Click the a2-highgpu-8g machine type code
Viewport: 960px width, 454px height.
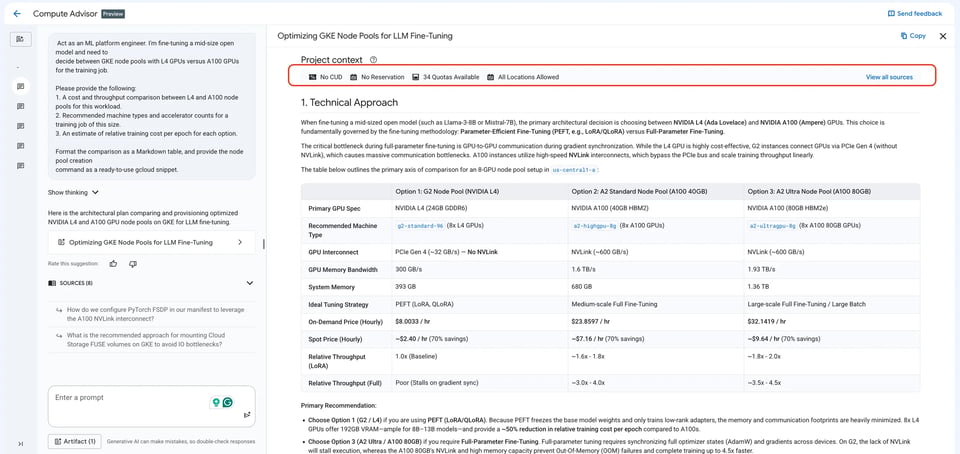tap(594, 226)
